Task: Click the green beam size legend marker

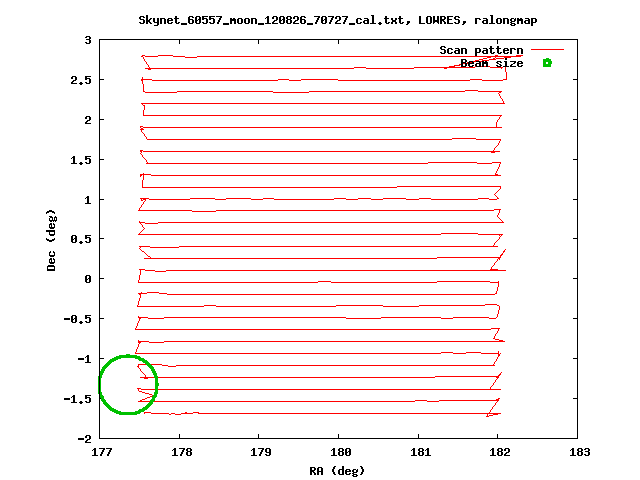Action: (x=547, y=63)
